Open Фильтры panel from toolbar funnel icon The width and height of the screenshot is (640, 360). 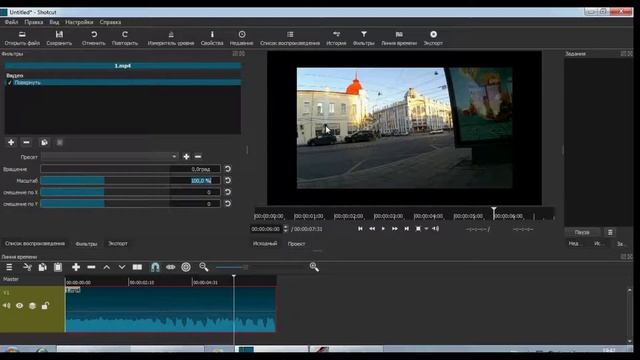(x=363, y=38)
